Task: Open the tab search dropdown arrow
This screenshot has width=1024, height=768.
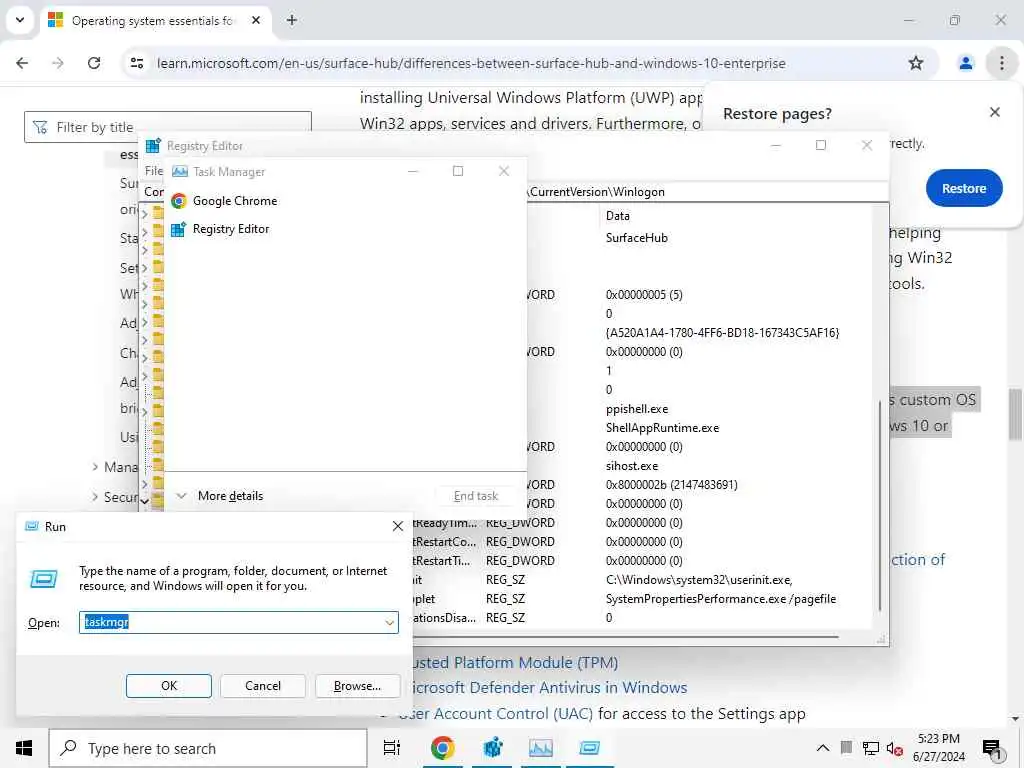Action: pos(20,20)
